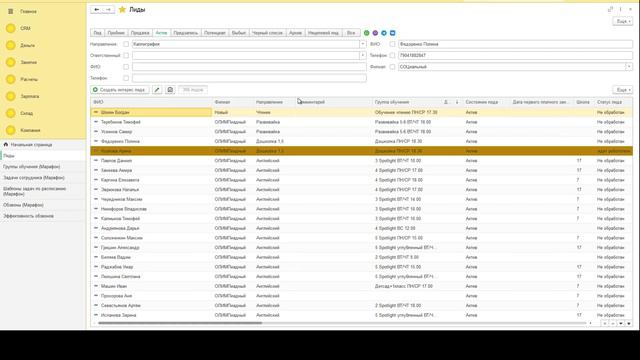Open the Расчеты section icon
This screenshot has width=640, height=360.
(11, 79)
